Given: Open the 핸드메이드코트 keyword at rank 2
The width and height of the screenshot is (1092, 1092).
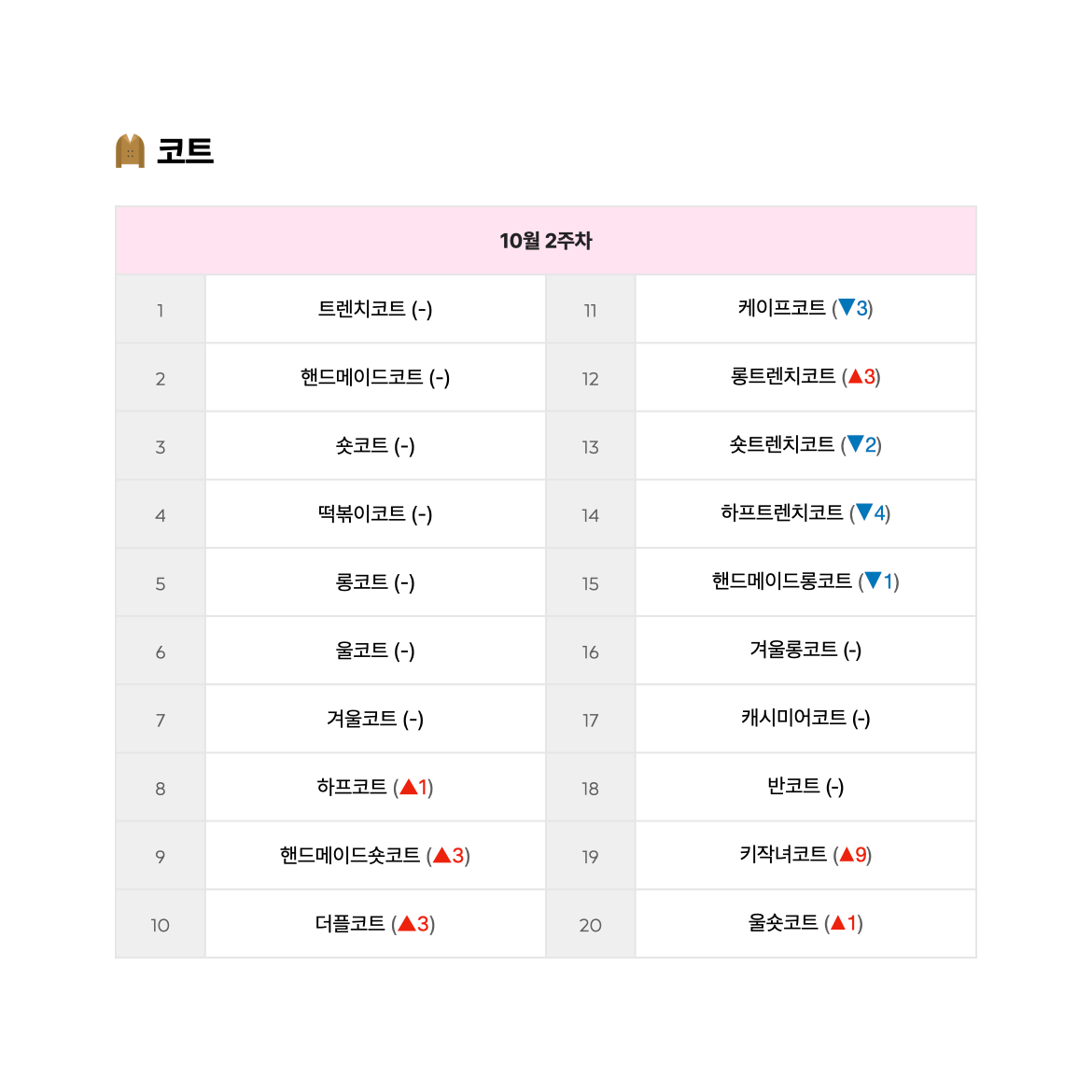Looking at the screenshot, I should pos(361,377).
